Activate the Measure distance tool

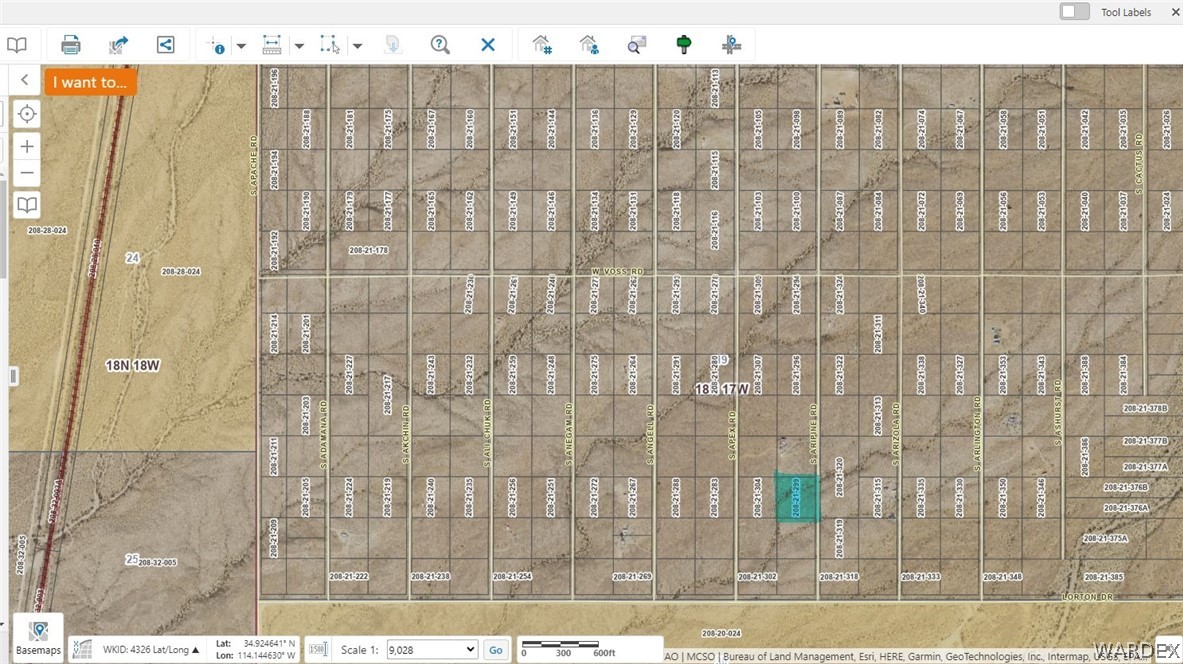pyautogui.click(x=272, y=45)
